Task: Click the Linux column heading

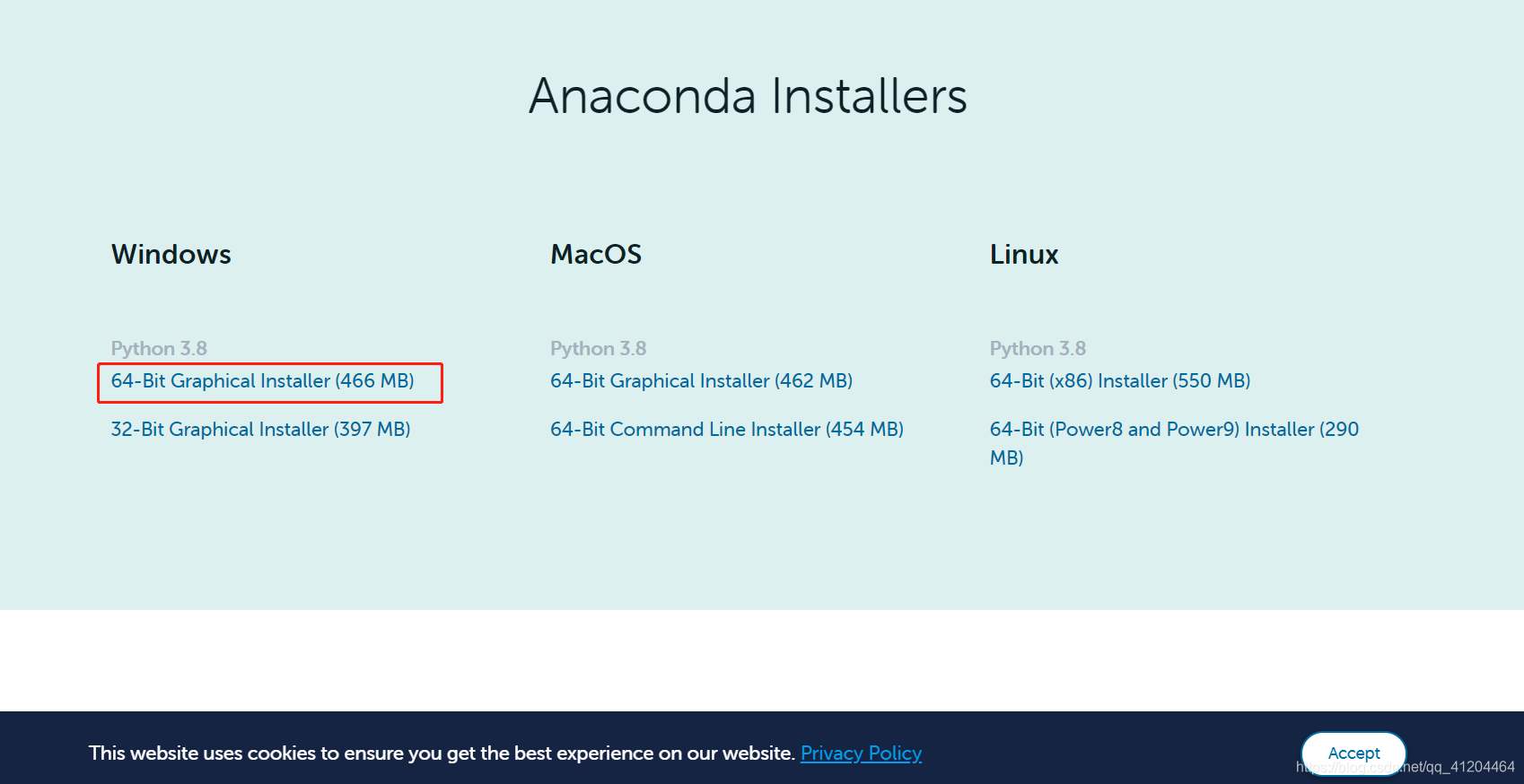Action: point(1024,255)
